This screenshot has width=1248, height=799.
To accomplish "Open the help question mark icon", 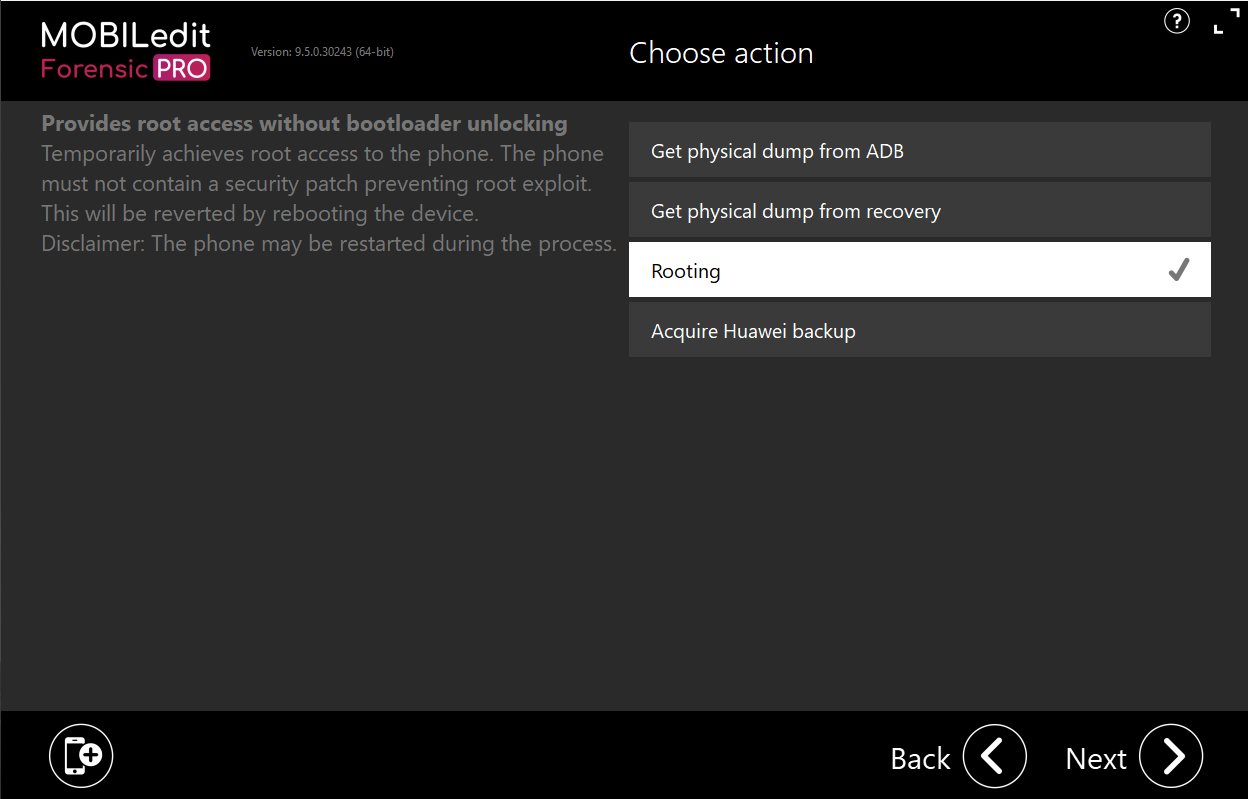I will 1177,21.
